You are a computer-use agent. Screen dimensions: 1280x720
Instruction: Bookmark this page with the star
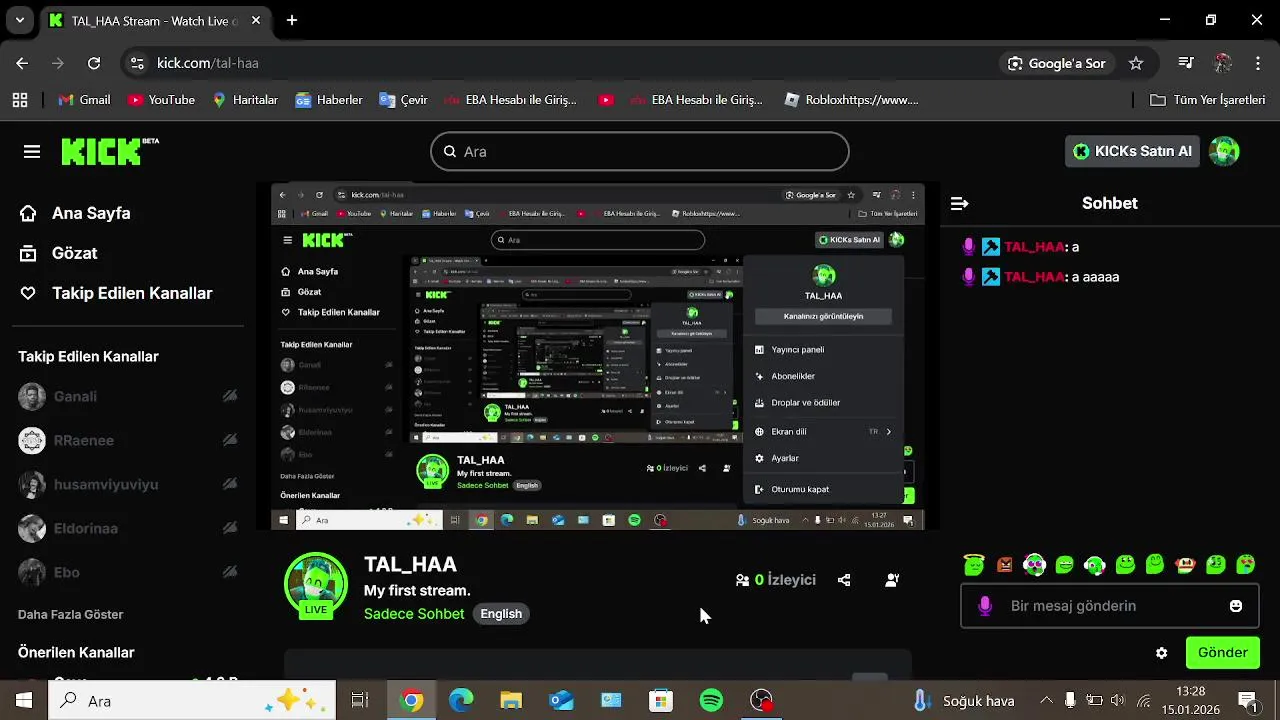1136,63
